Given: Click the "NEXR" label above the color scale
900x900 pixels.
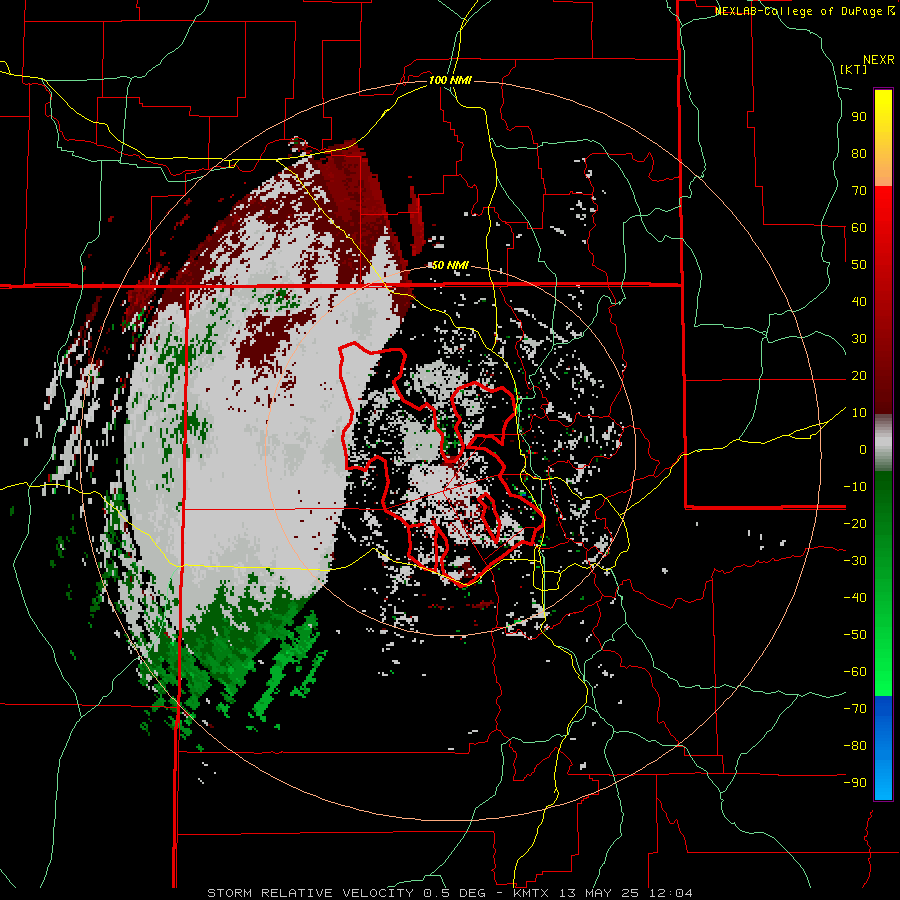Looking at the screenshot, I should pyautogui.click(x=879, y=60).
